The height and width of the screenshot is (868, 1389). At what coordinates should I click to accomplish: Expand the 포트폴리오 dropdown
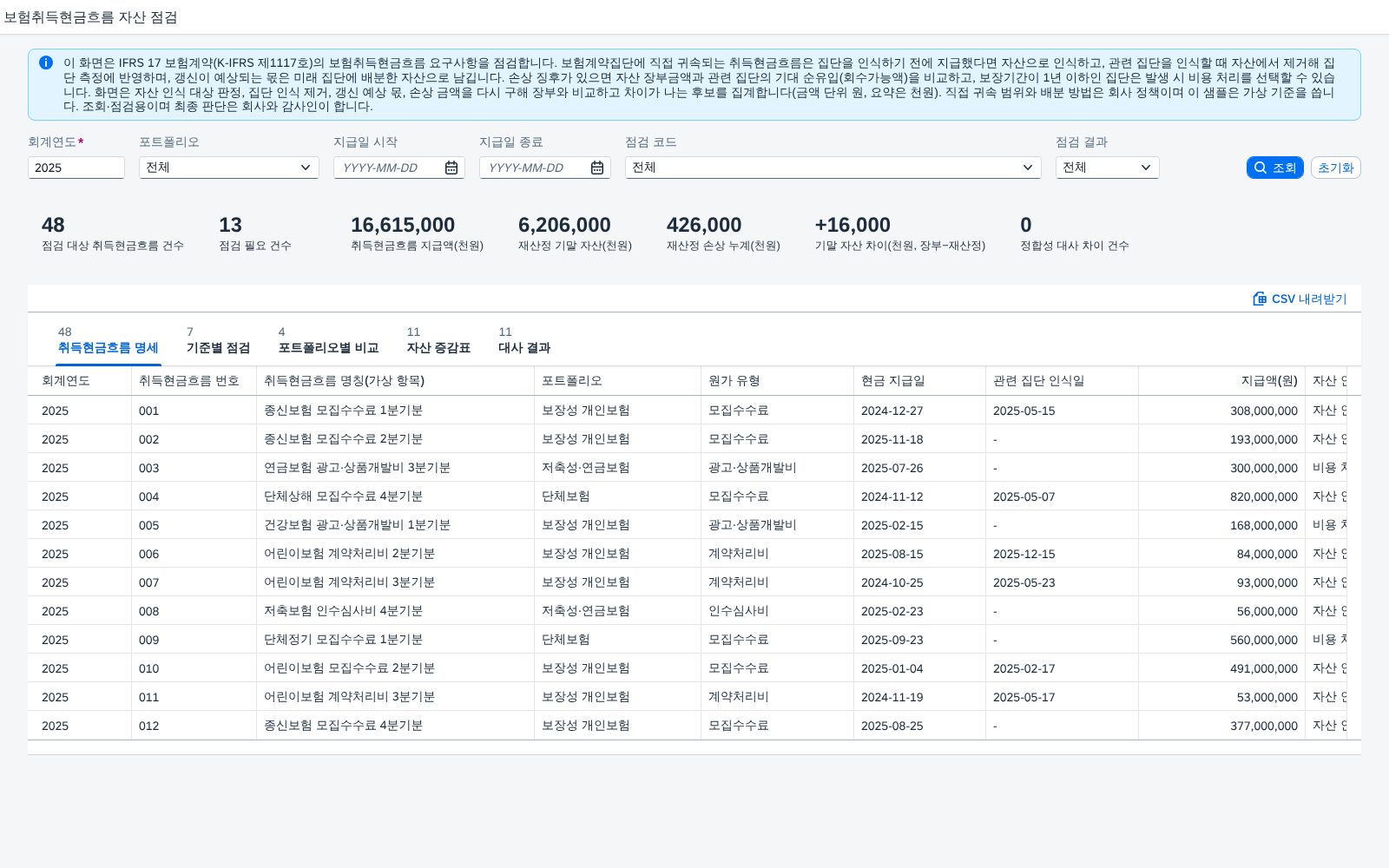(229, 168)
